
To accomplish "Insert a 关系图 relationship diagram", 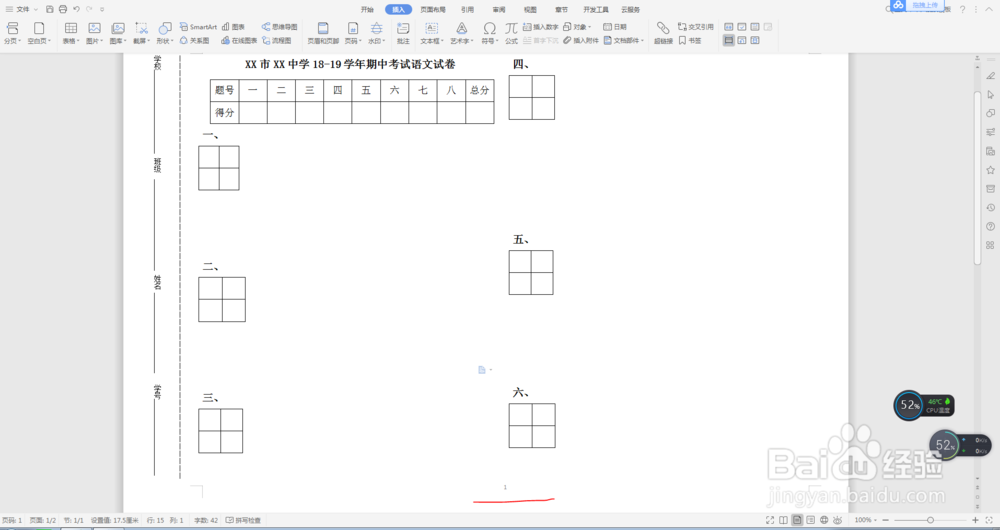I will 195,40.
